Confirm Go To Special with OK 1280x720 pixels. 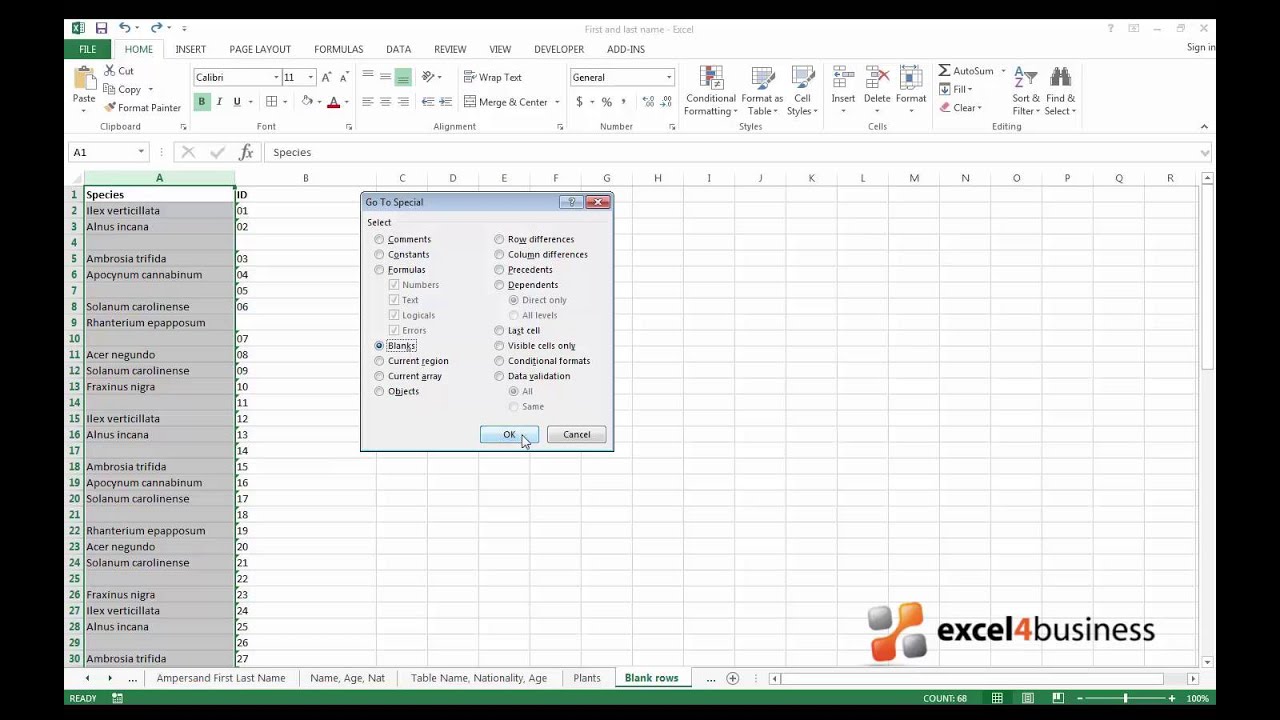(509, 435)
